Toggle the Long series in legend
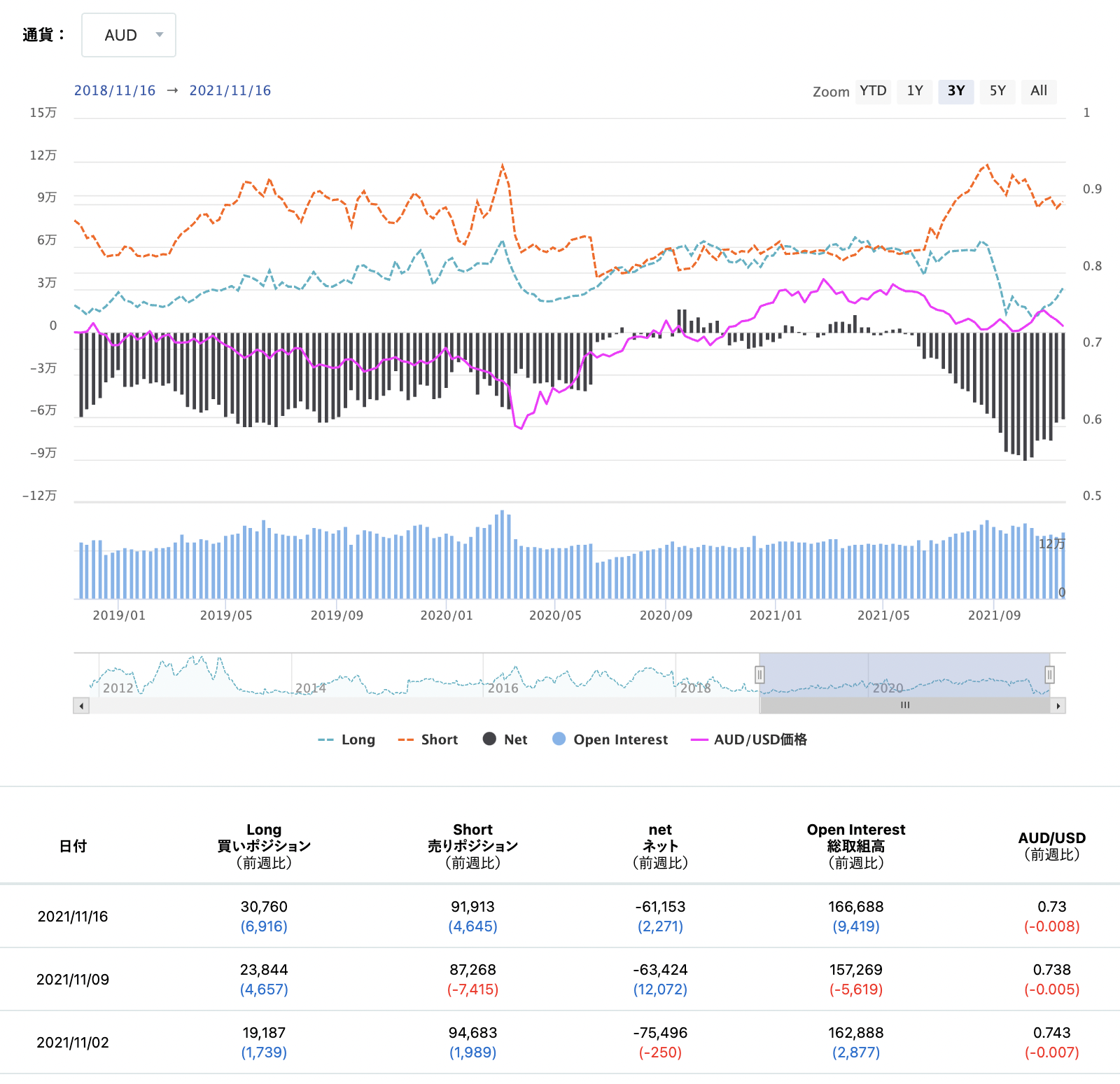 (x=346, y=739)
